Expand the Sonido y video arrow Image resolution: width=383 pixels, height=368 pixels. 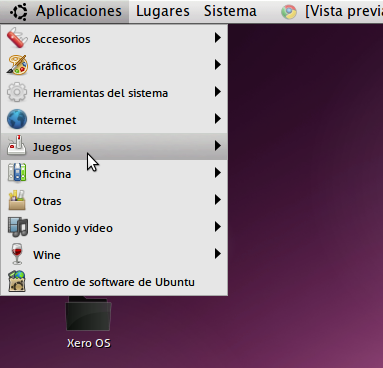coord(218,227)
